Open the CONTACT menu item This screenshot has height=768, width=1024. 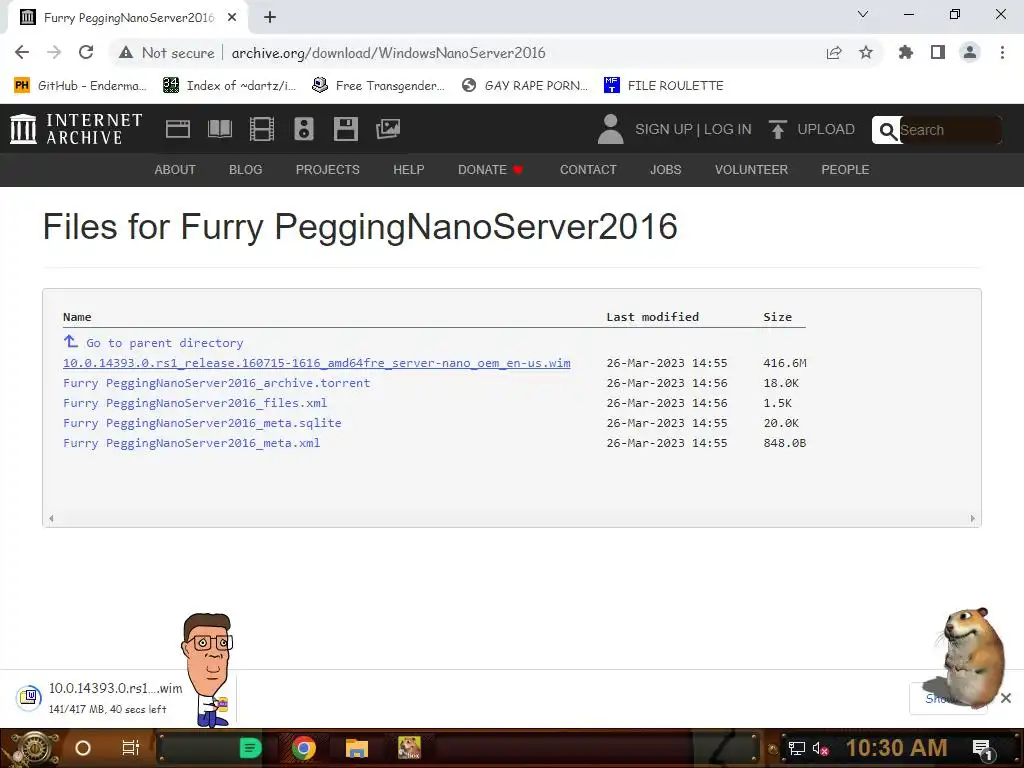(588, 170)
